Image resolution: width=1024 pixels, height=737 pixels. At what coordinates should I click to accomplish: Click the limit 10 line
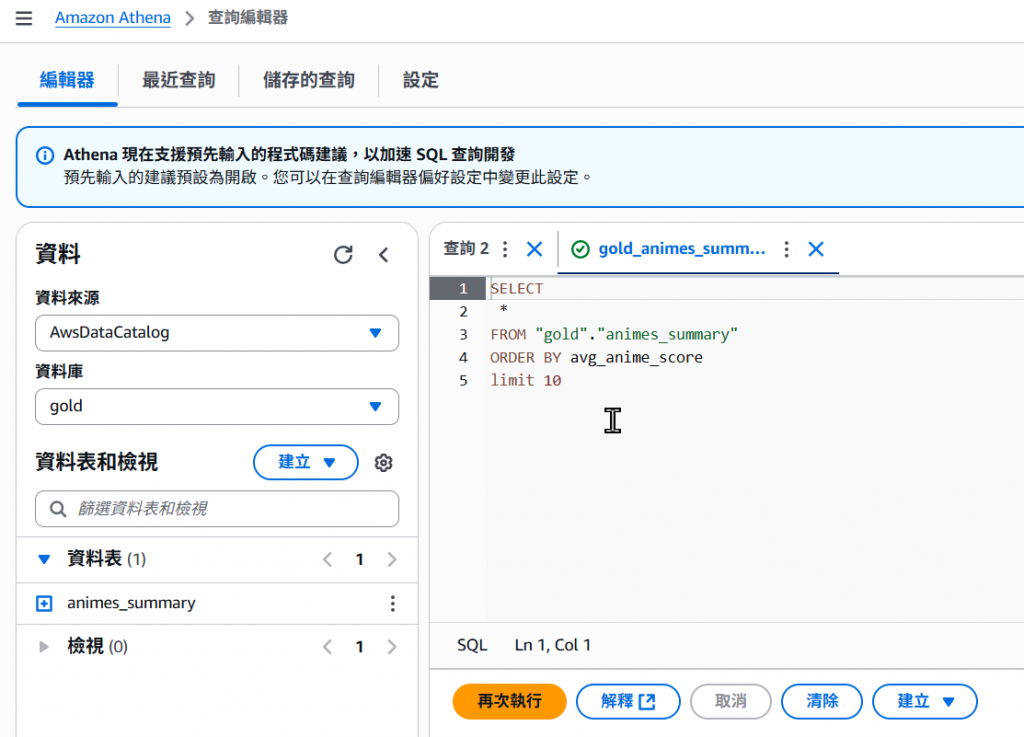click(526, 381)
